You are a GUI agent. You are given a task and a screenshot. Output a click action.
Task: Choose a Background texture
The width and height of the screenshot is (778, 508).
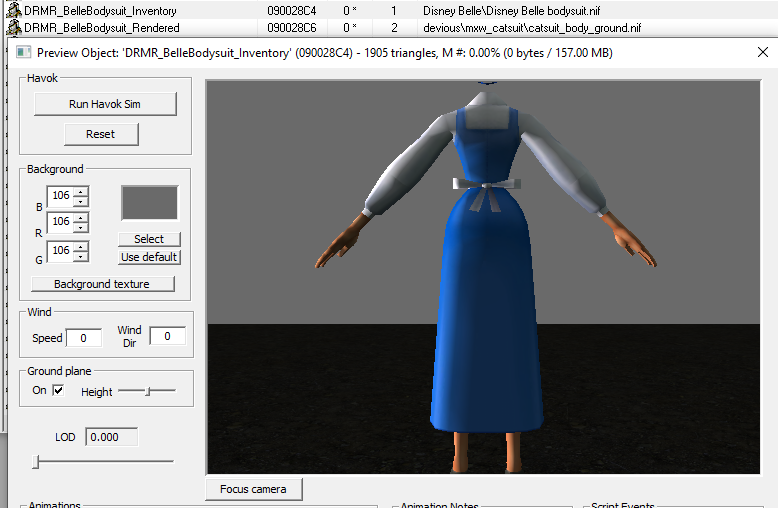(x=103, y=284)
